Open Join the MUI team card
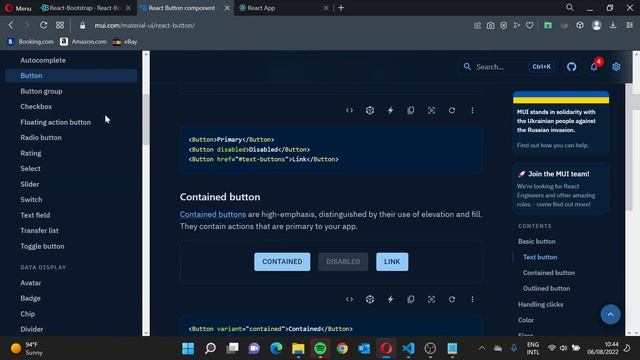 coord(561,188)
